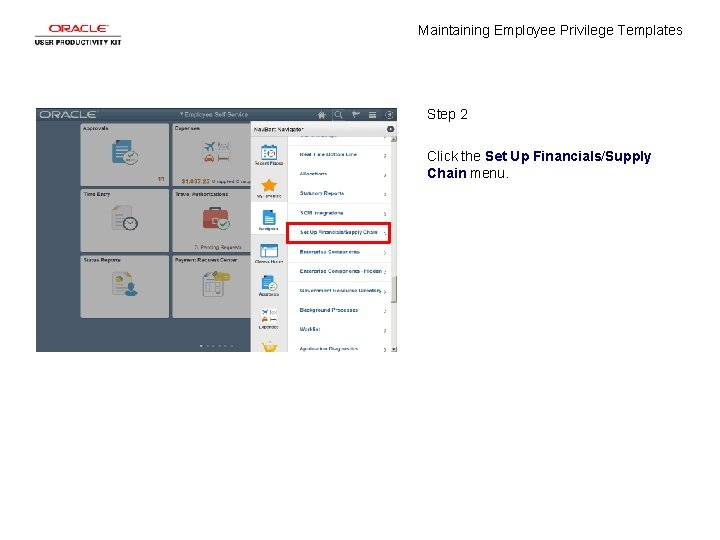The image size is (720, 540).
Task: Open the Travel Authorizations tile
Action: click(x=212, y=220)
